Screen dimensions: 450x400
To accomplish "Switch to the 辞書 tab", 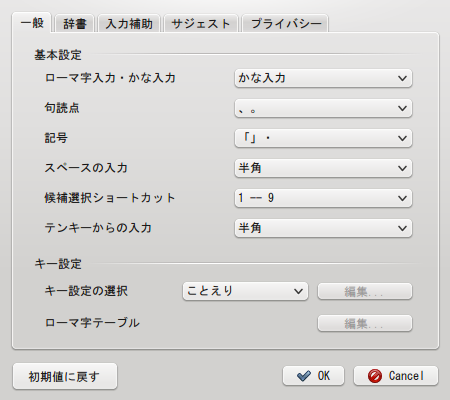I will click(75, 24).
